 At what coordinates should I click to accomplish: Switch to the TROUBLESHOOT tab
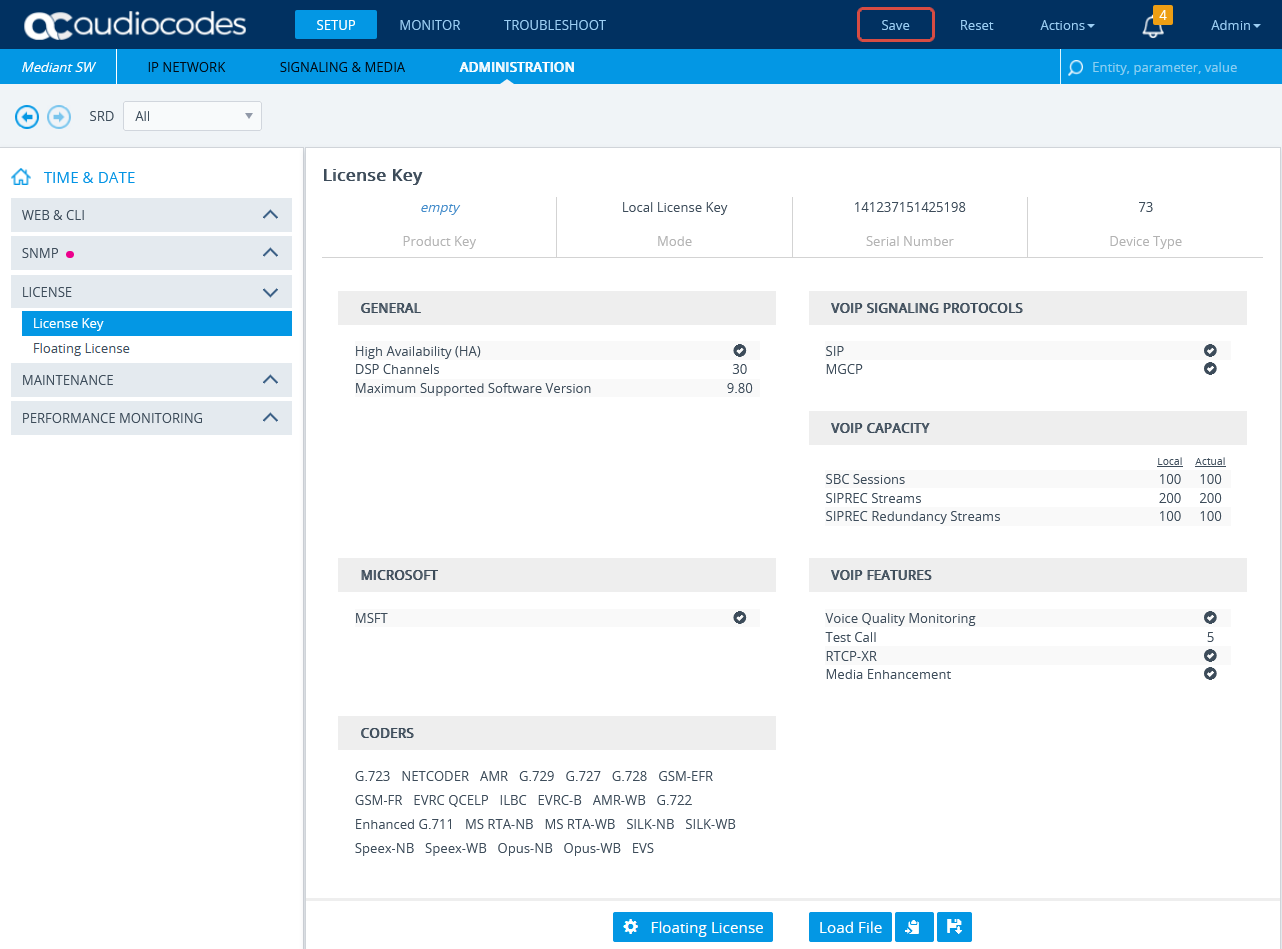[555, 25]
